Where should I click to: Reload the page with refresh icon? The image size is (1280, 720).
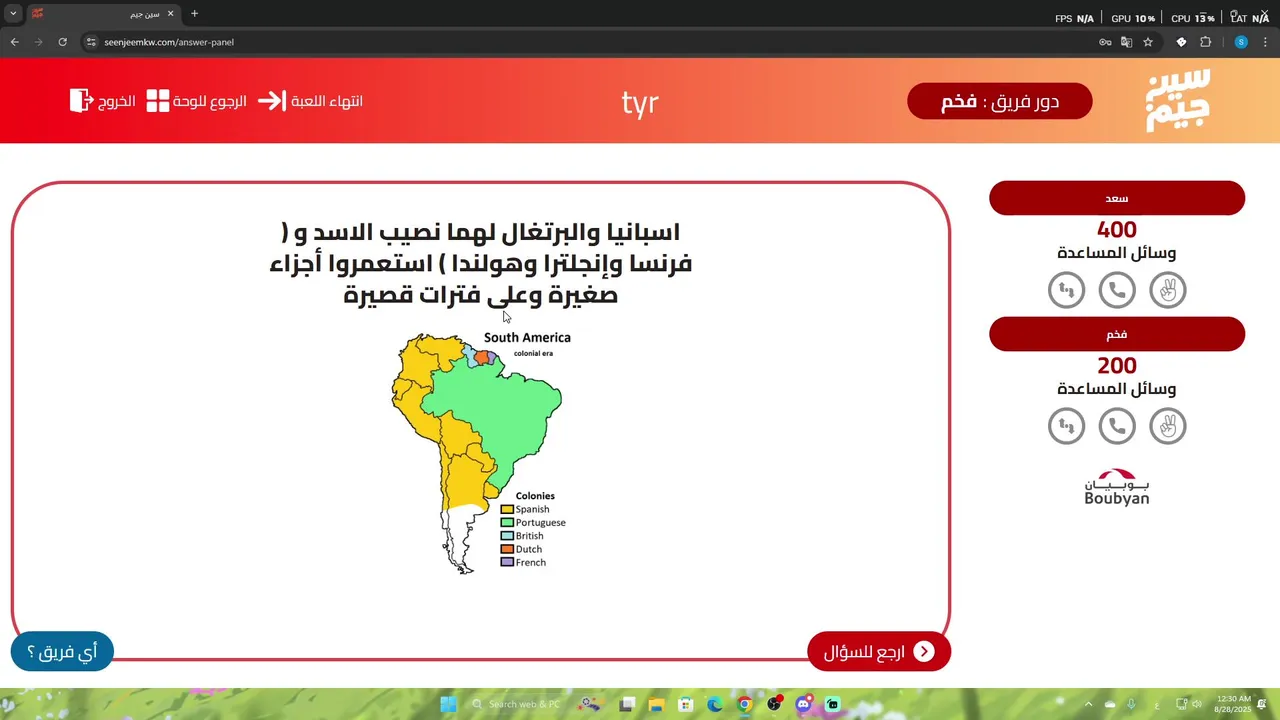coord(62,42)
